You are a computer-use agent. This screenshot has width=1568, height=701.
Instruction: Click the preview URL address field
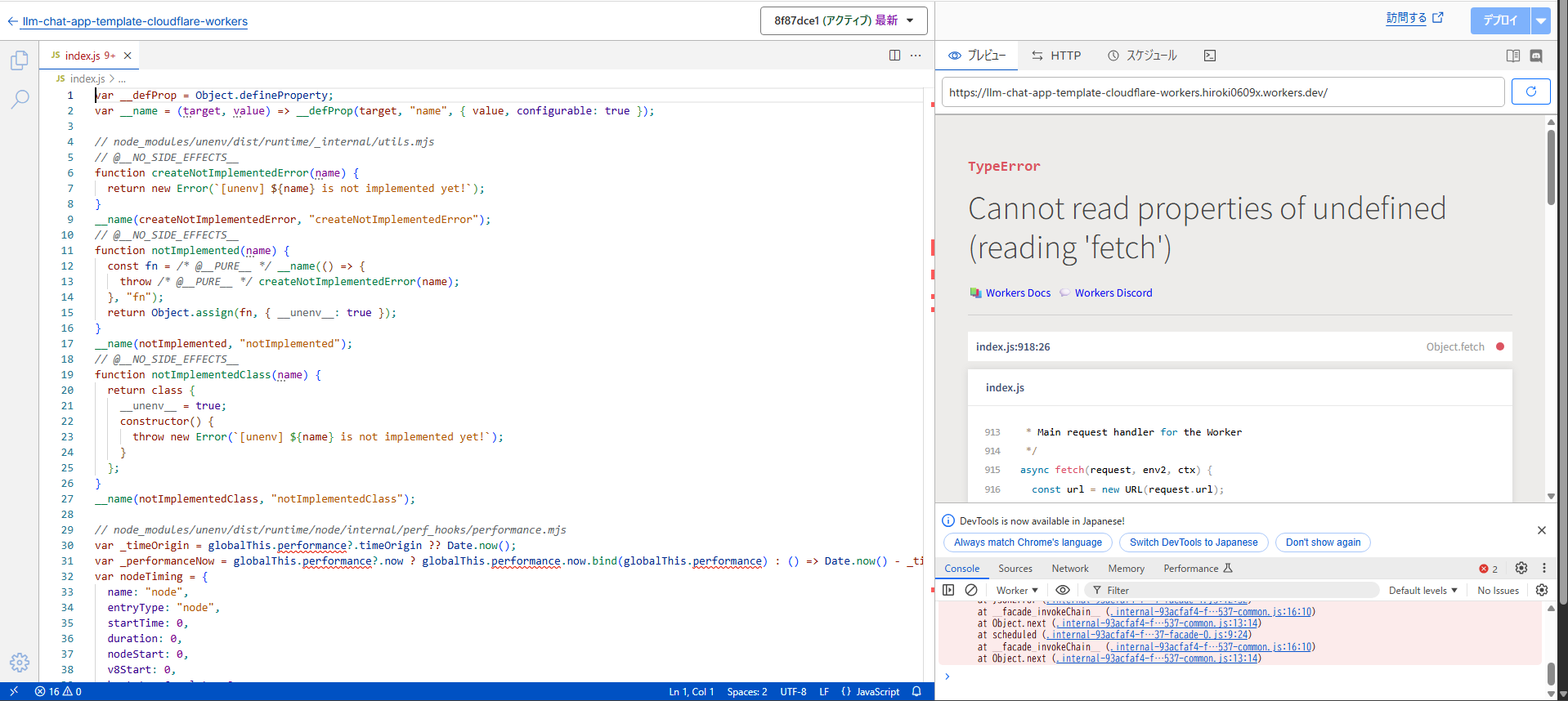(1222, 92)
